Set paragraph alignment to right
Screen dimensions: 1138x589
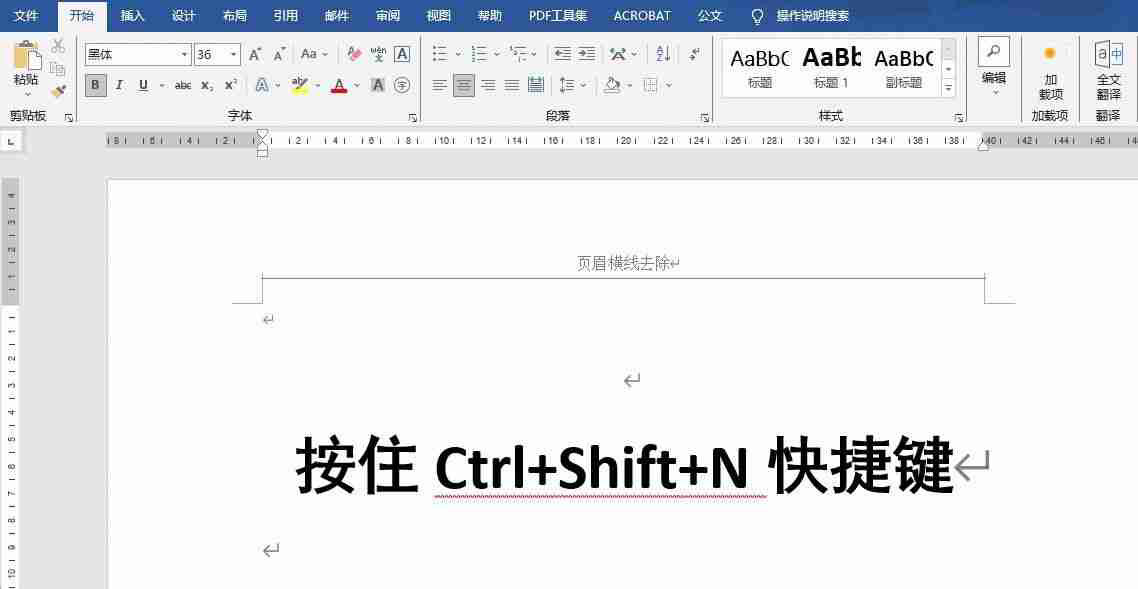[x=488, y=86]
